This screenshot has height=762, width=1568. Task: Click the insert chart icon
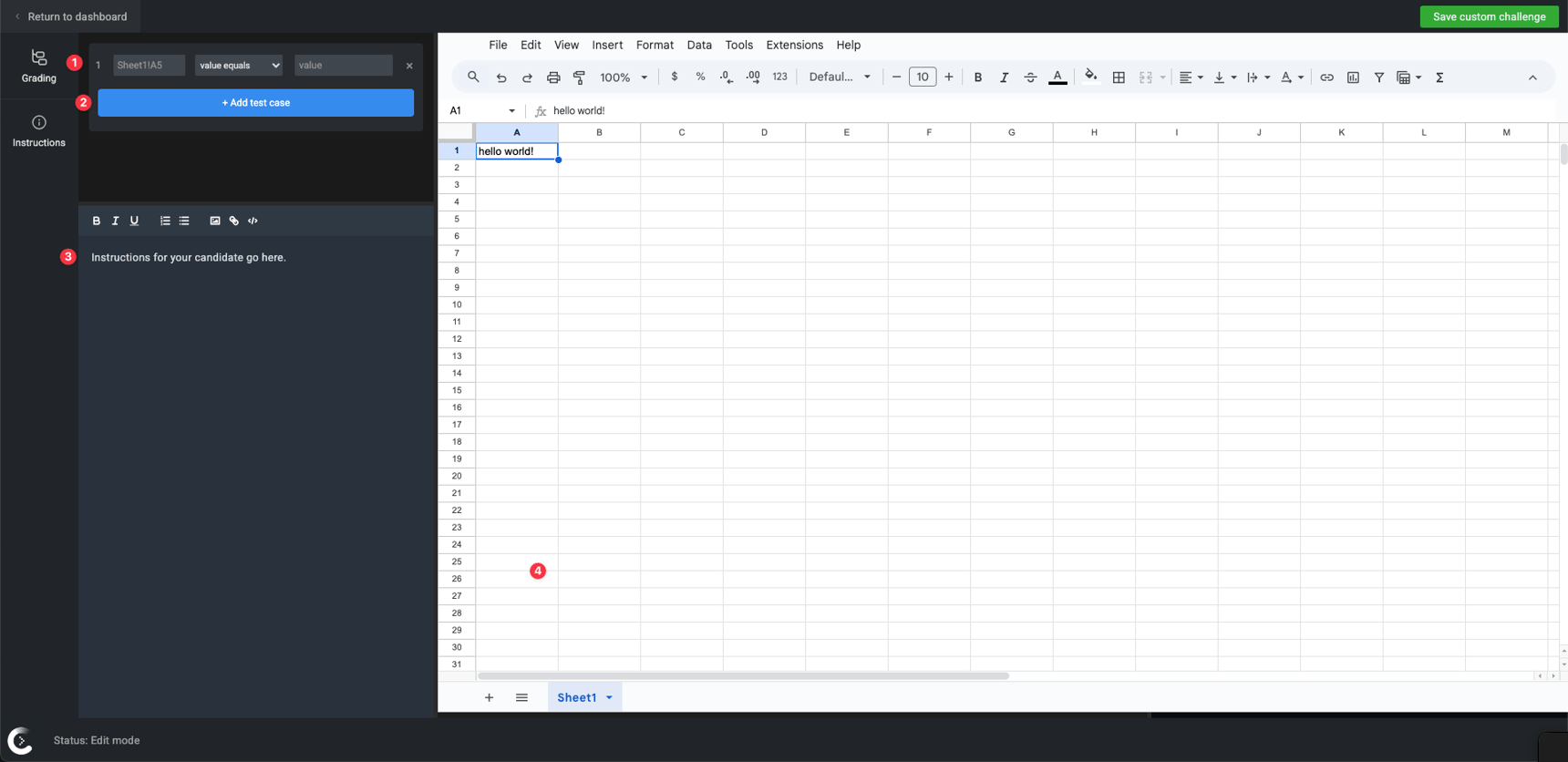coord(1353,77)
